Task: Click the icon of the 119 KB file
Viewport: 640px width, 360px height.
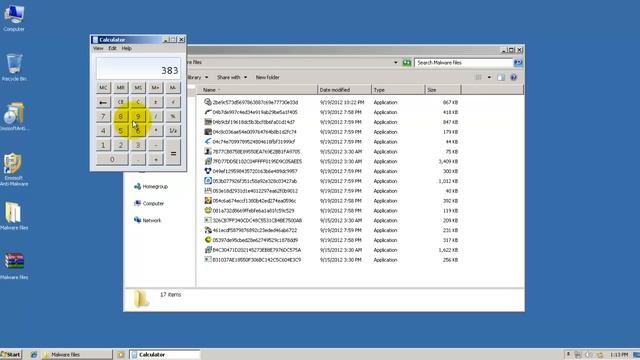Action: pos(208,211)
